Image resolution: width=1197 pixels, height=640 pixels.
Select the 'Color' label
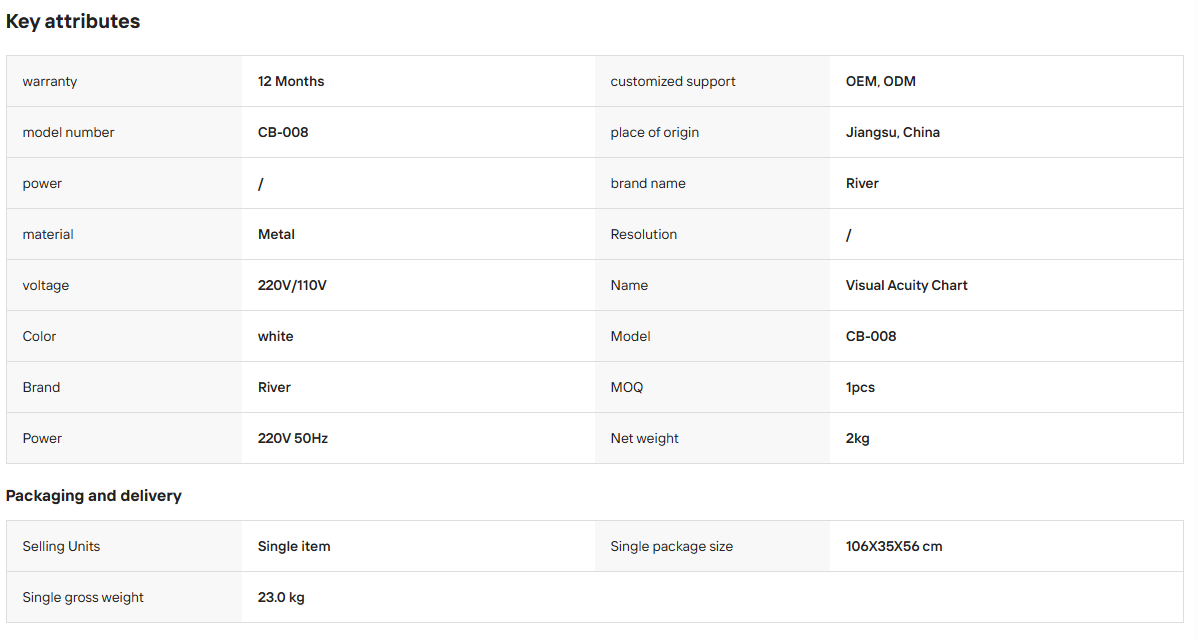pyautogui.click(x=40, y=337)
